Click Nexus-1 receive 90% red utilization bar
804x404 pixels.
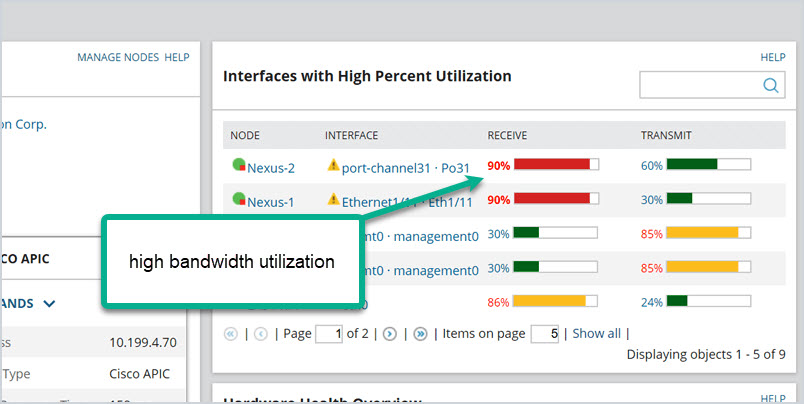(556, 198)
